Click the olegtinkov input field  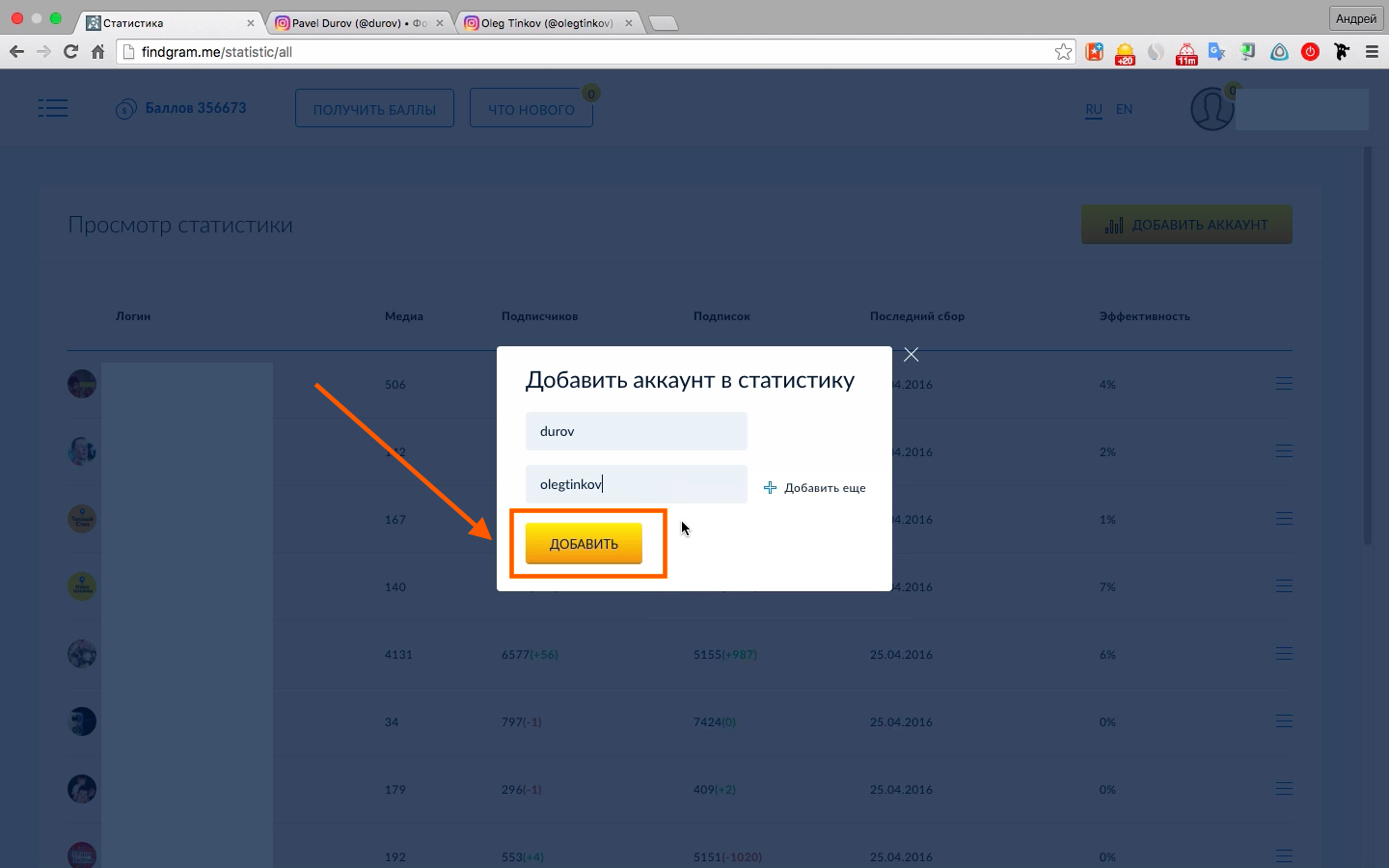(x=637, y=484)
